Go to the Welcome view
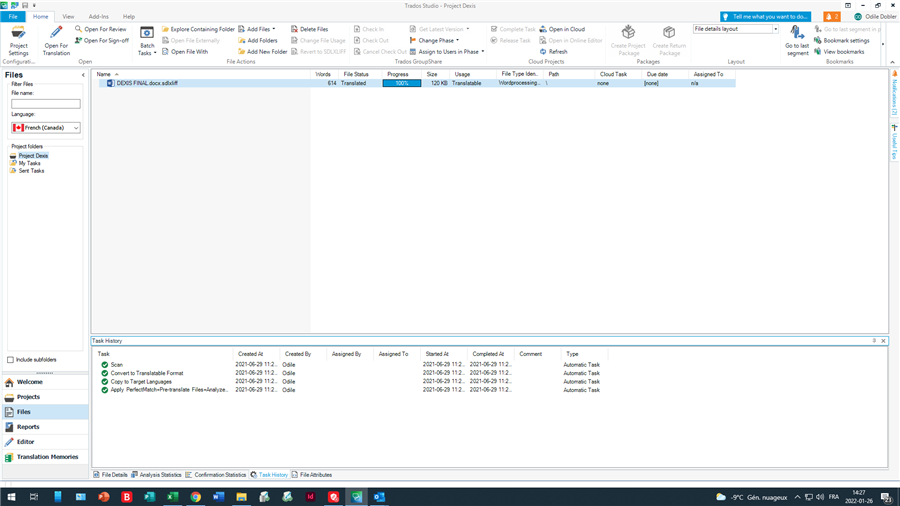The image size is (900, 506). pyautogui.click(x=45, y=382)
